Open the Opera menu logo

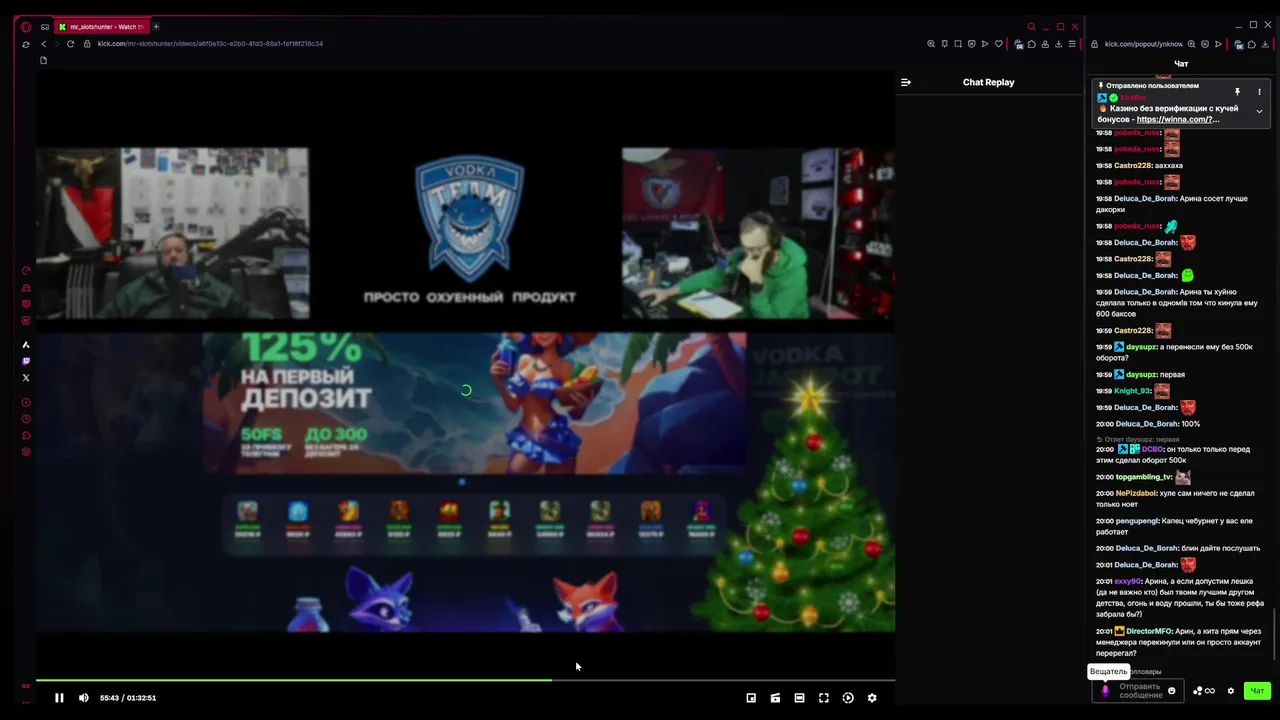tap(26, 27)
